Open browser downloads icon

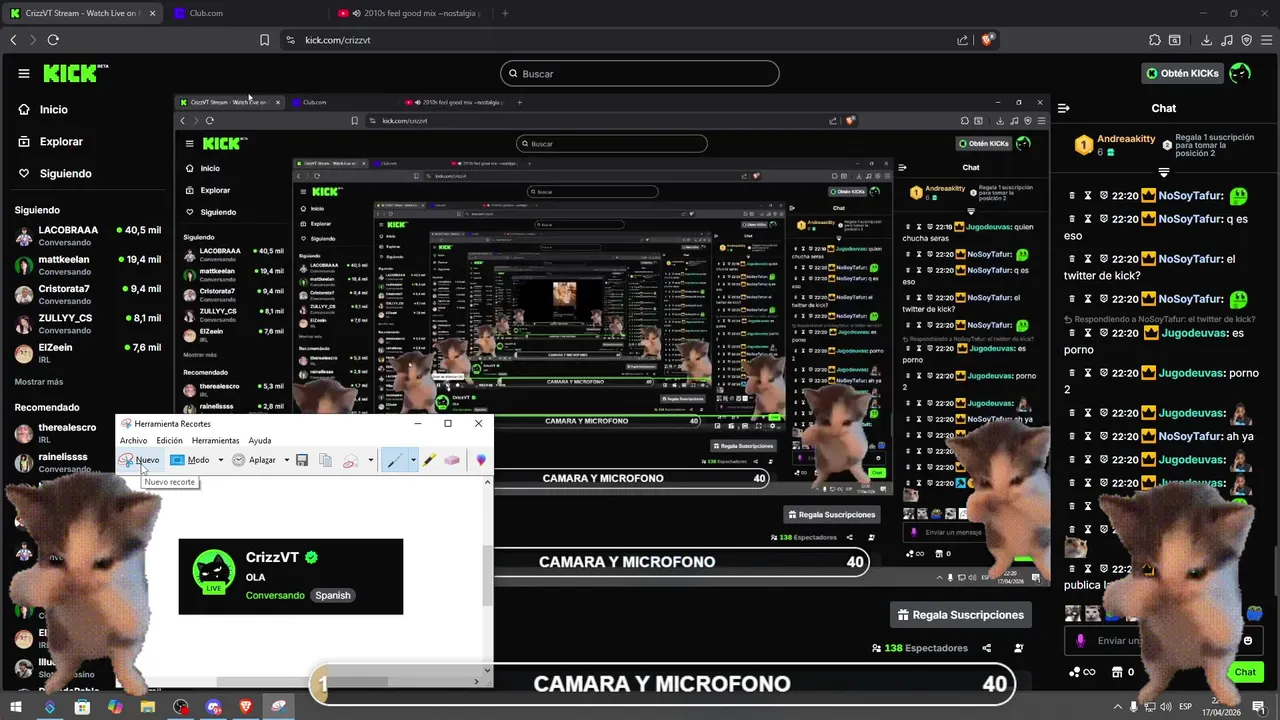pos(1206,40)
